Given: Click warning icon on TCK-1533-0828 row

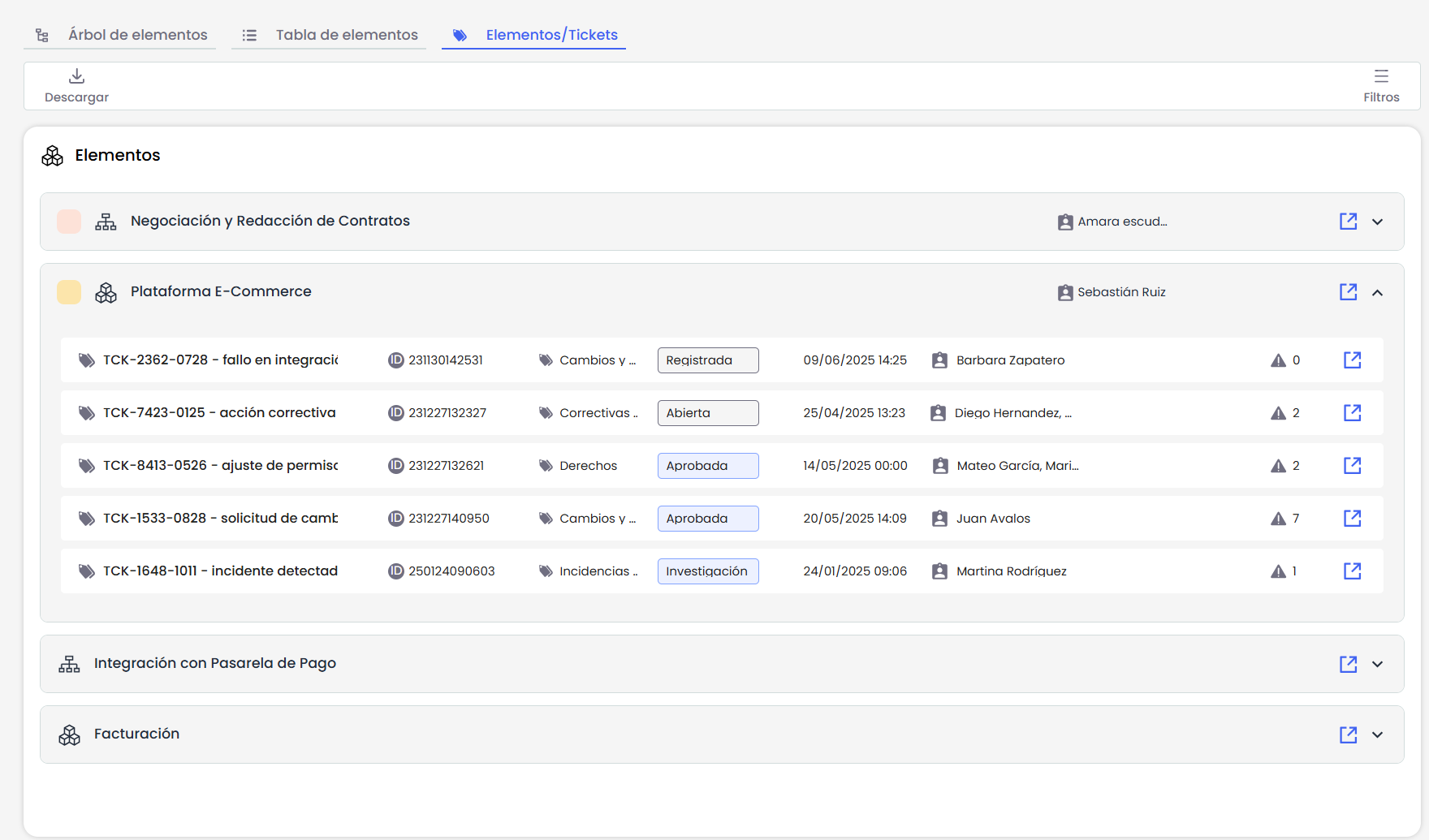Looking at the screenshot, I should 1278,519.
